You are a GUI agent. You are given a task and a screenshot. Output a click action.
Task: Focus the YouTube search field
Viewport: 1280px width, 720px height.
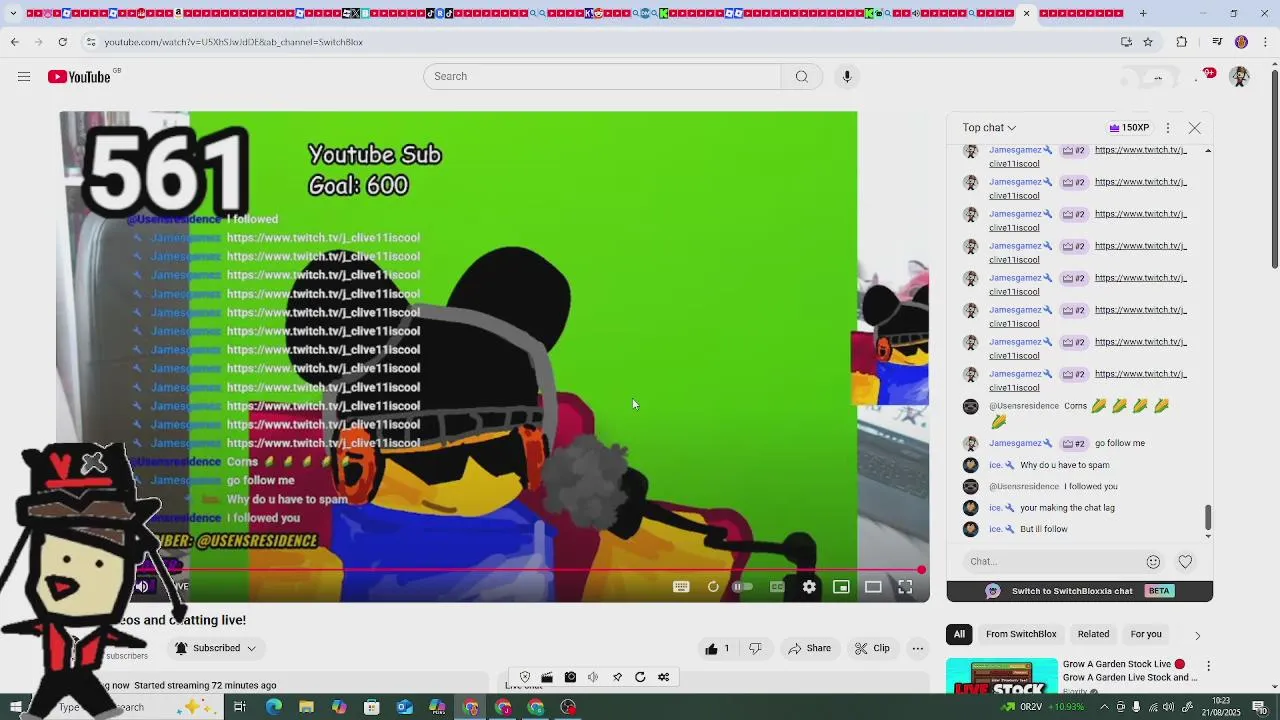(x=602, y=77)
